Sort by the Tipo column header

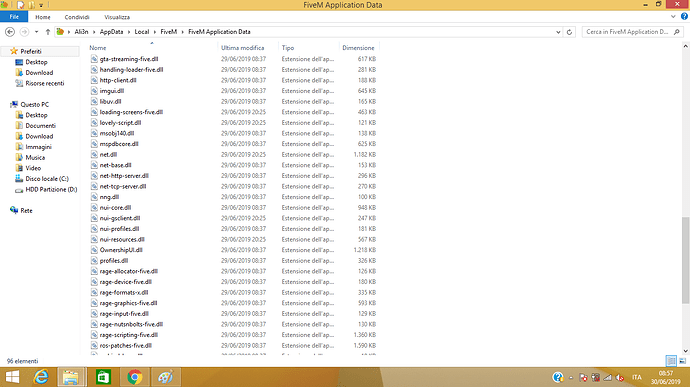point(288,48)
